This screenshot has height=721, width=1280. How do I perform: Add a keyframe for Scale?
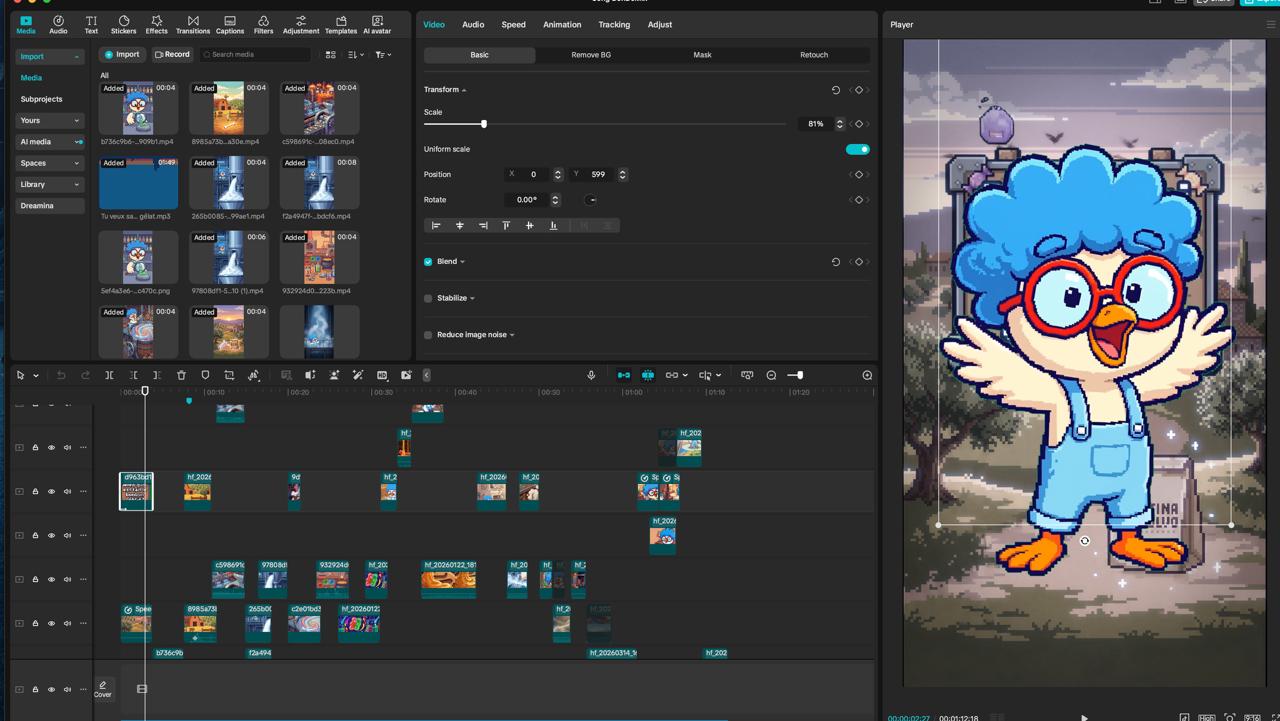(859, 124)
